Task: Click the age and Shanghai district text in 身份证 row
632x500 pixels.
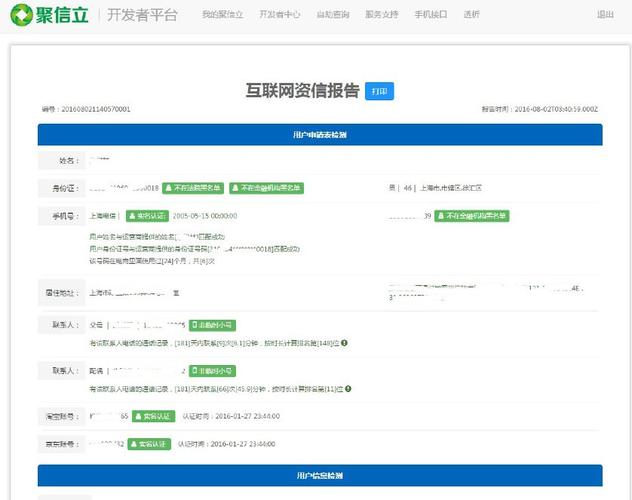Action: tap(435, 188)
